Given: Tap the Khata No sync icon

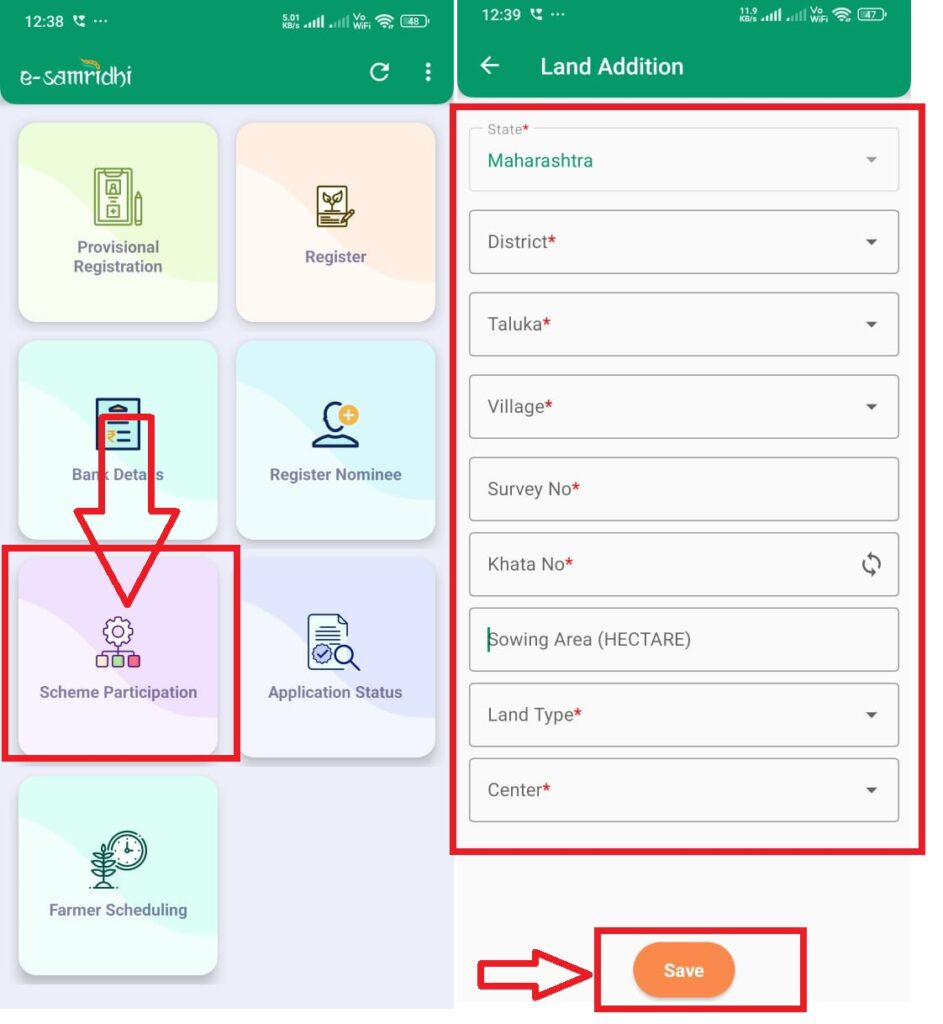Looking at the screenshot, I should click(x=871, y=565).
